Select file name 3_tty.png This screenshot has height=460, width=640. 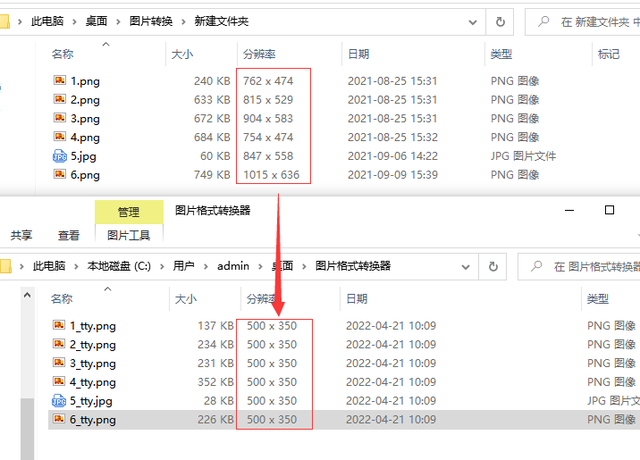click(93, 364)
